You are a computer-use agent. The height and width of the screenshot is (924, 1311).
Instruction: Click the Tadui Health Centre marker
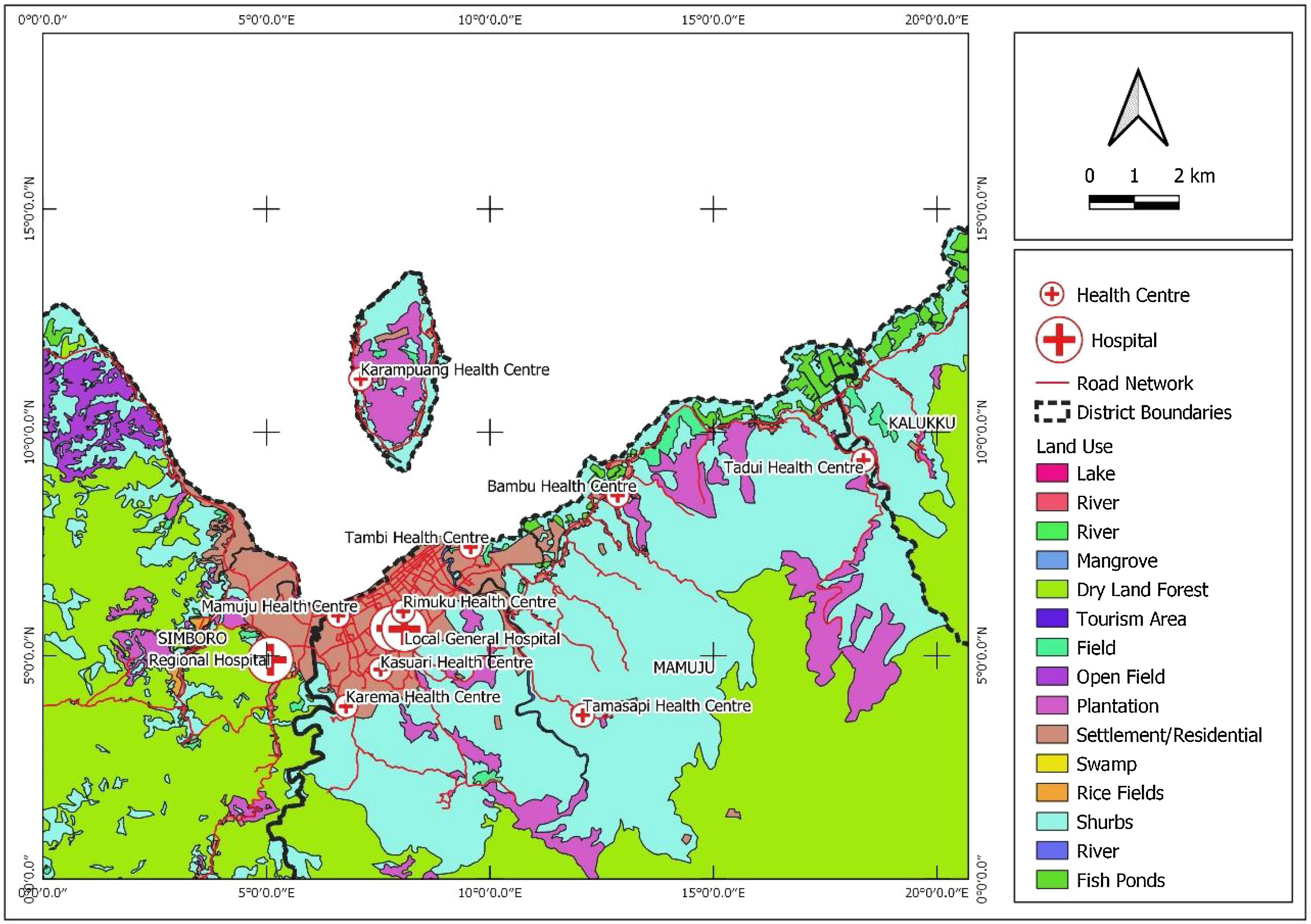click(x=863, y=459)
